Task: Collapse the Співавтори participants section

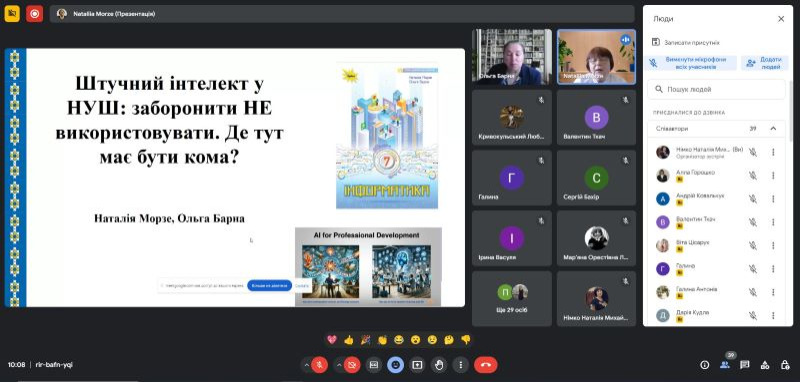Action: [x=773, y=129]
